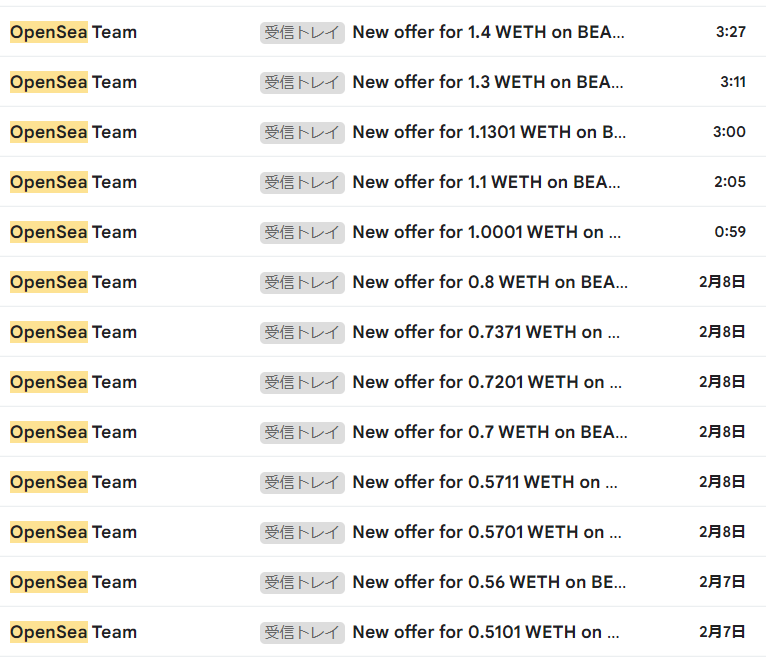Click 受信トレイ label on the 0.5711 WETH row
Screen dimensions: 770x660
302,483
